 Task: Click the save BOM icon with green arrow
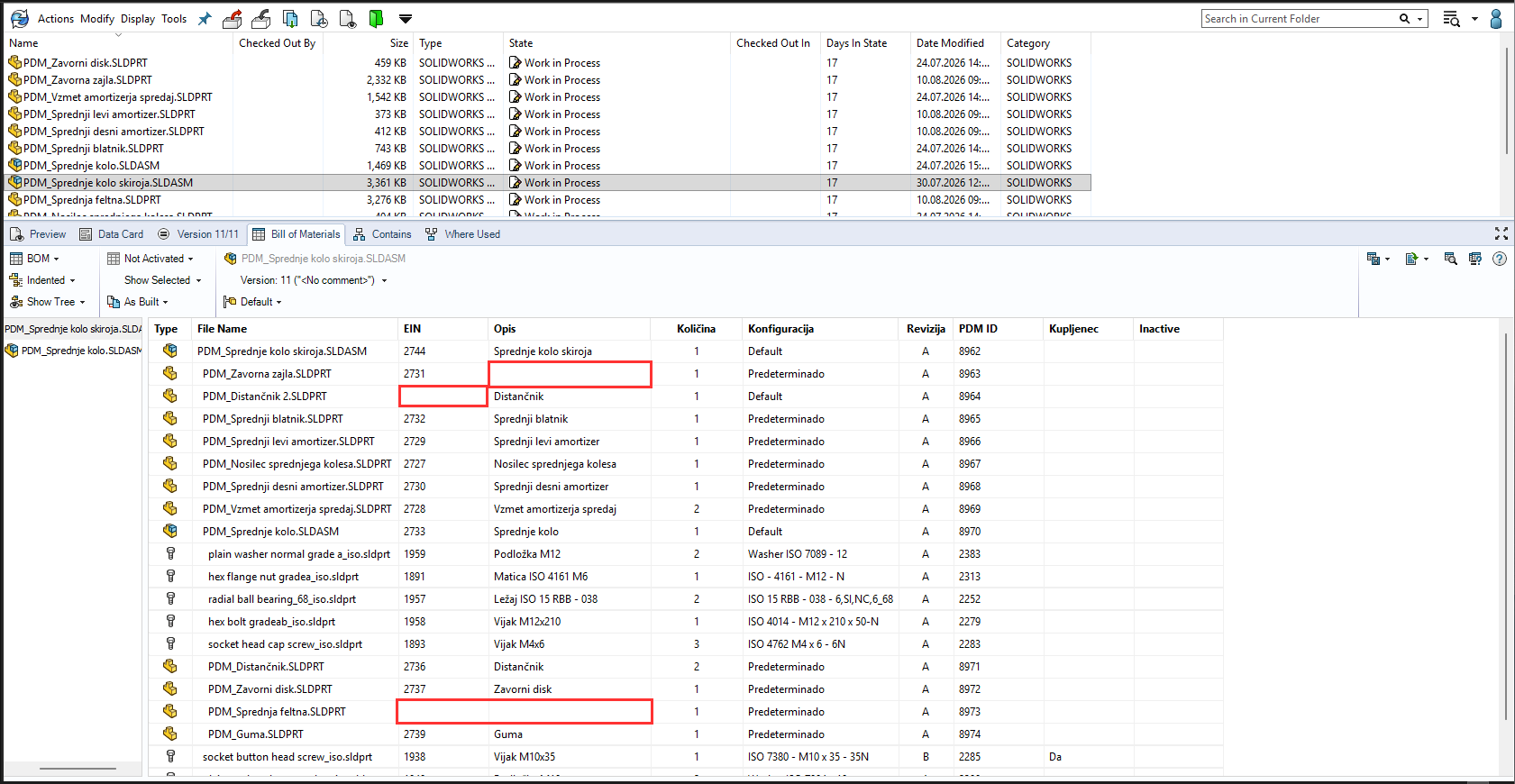coord(1412,259)
